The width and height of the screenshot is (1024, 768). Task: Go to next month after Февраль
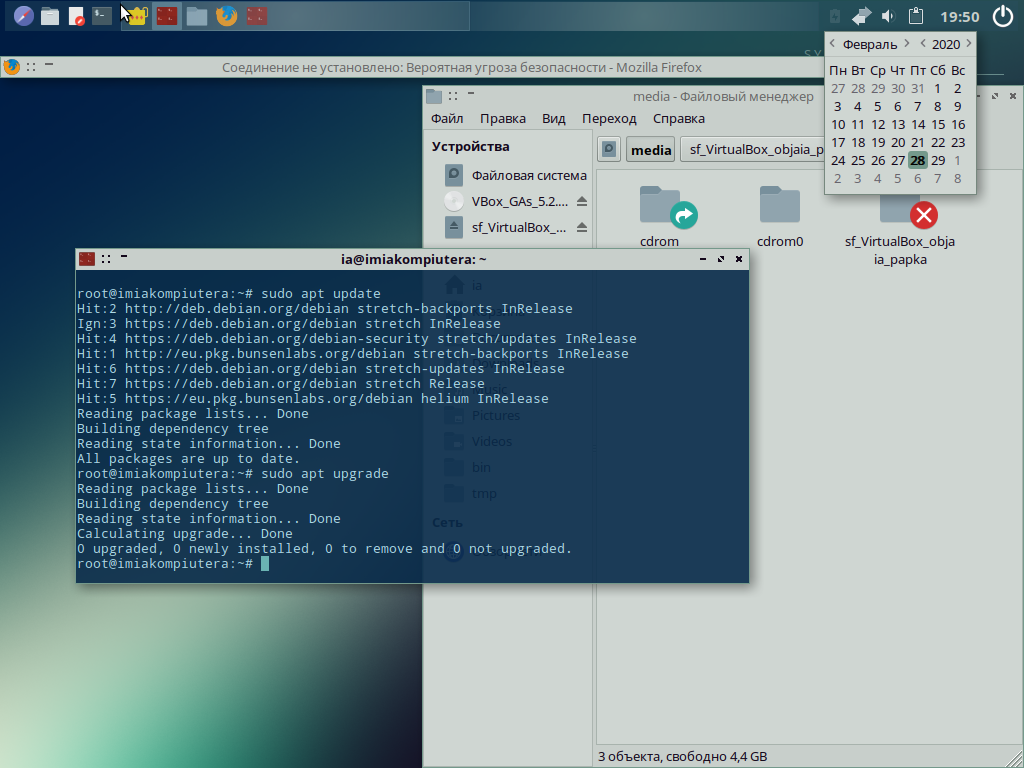coord(906,44)
